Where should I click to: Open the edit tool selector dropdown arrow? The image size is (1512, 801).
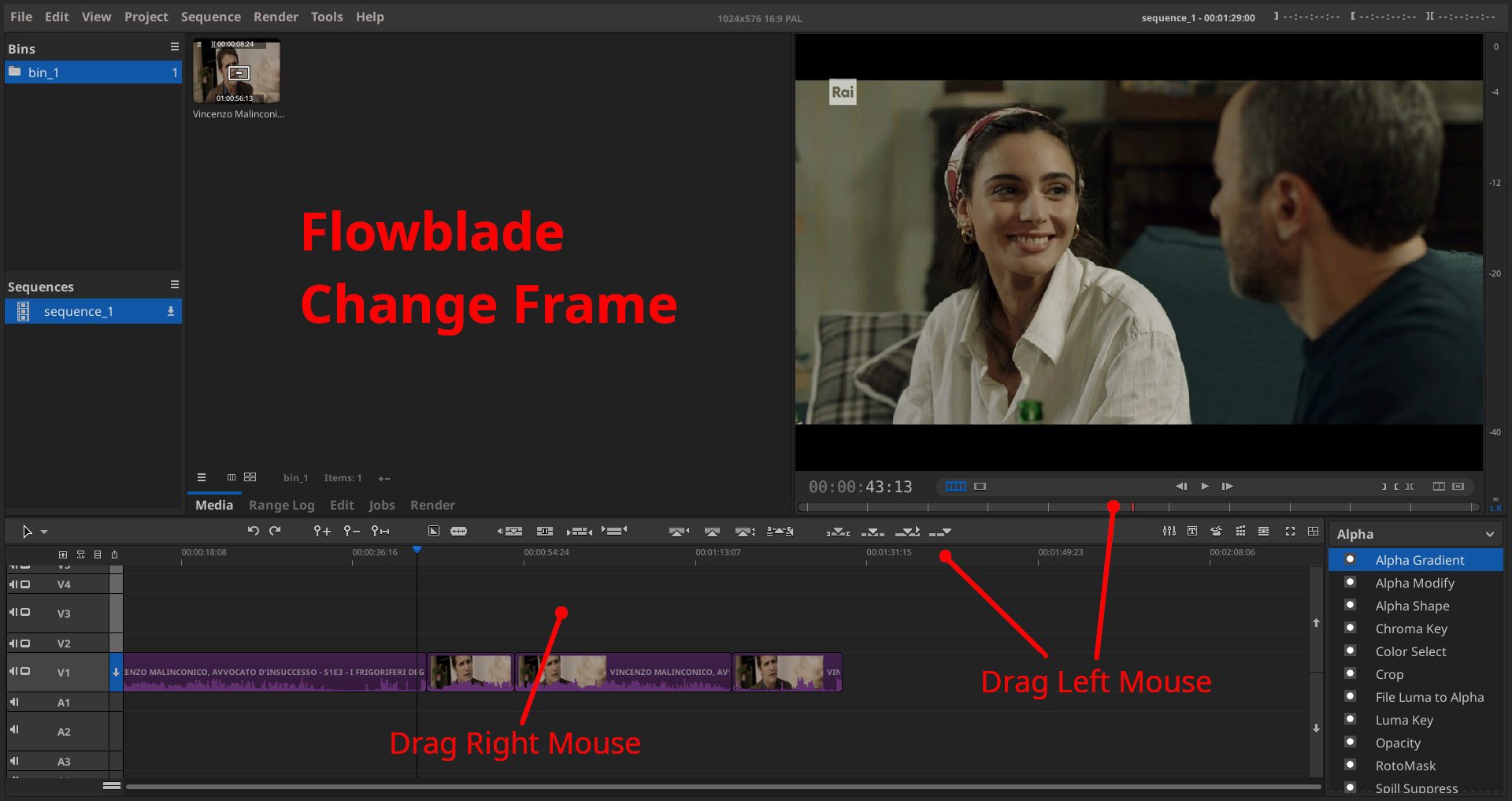(x=44, y=532)
